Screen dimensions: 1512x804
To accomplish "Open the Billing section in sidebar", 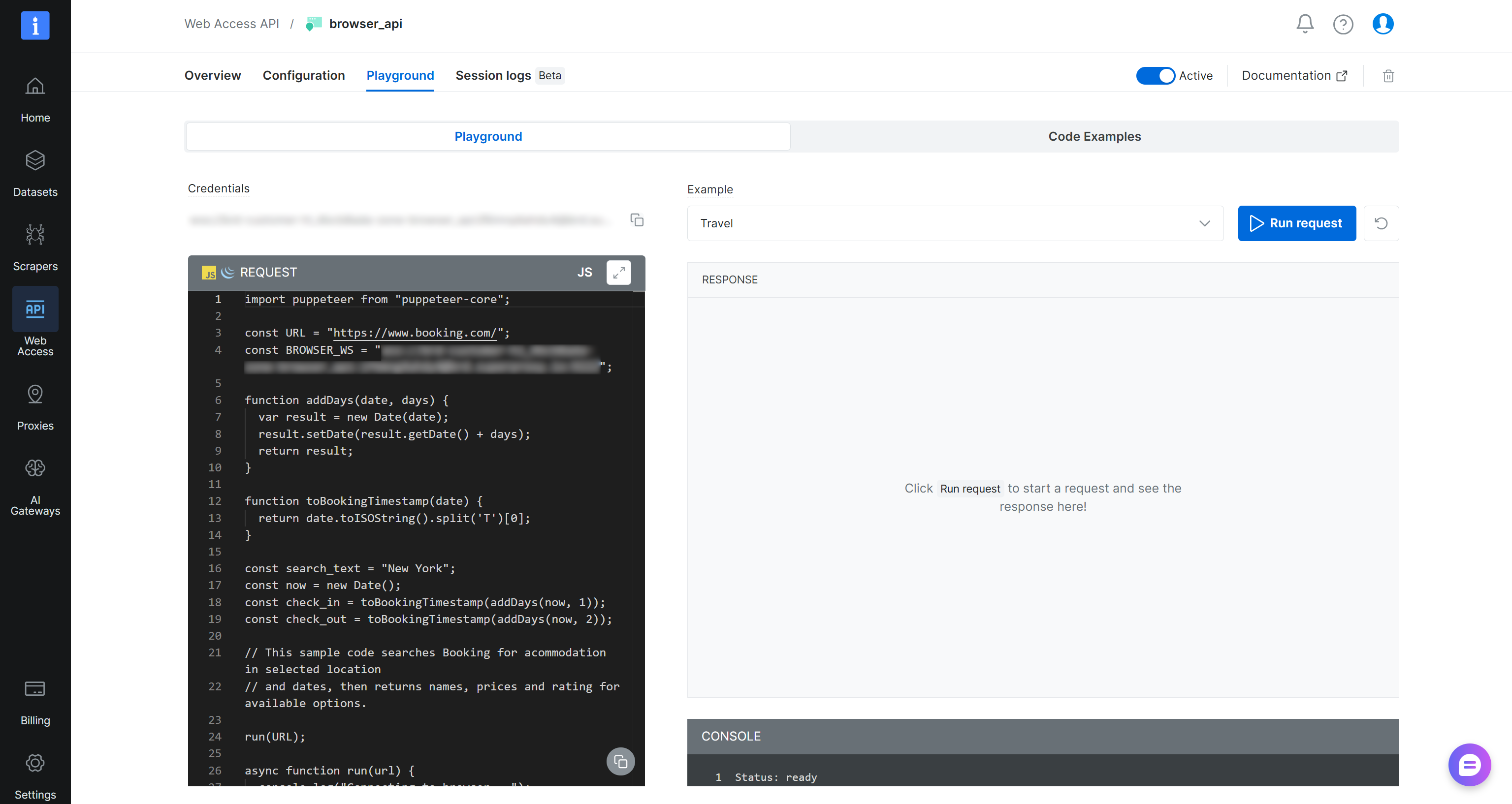I will click(35, 703).
